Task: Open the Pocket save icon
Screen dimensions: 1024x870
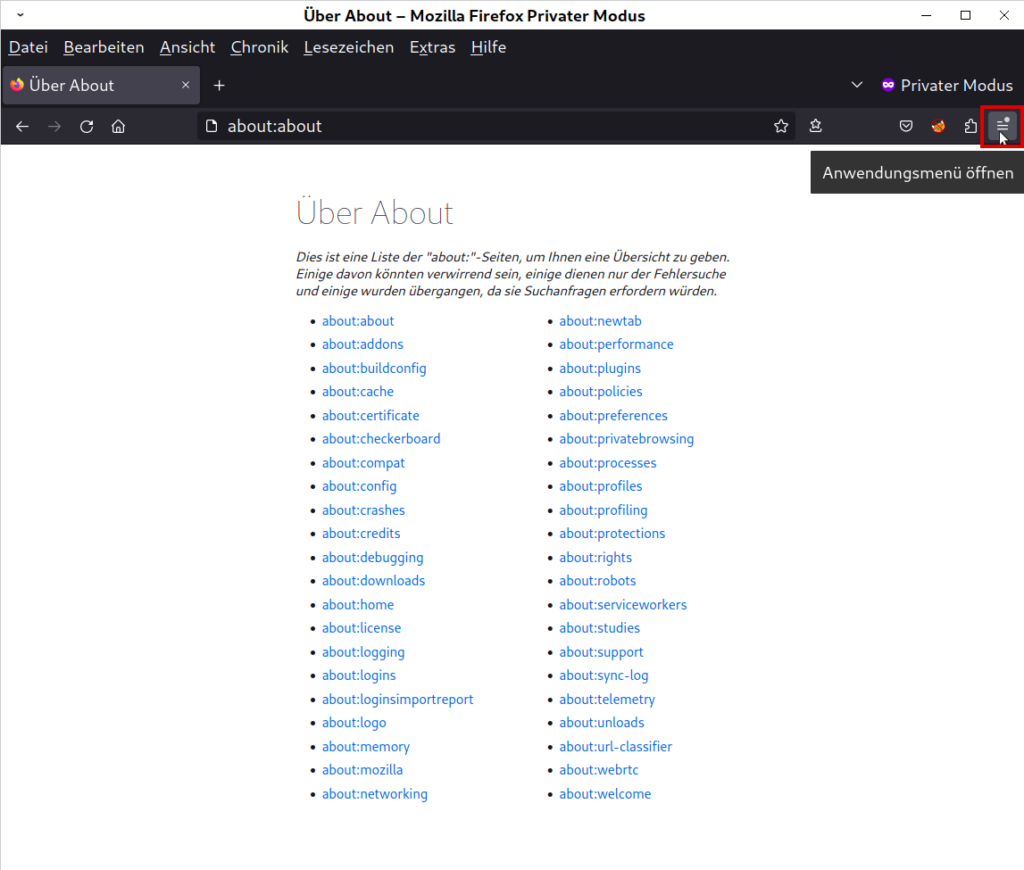Action: [905, 126]
